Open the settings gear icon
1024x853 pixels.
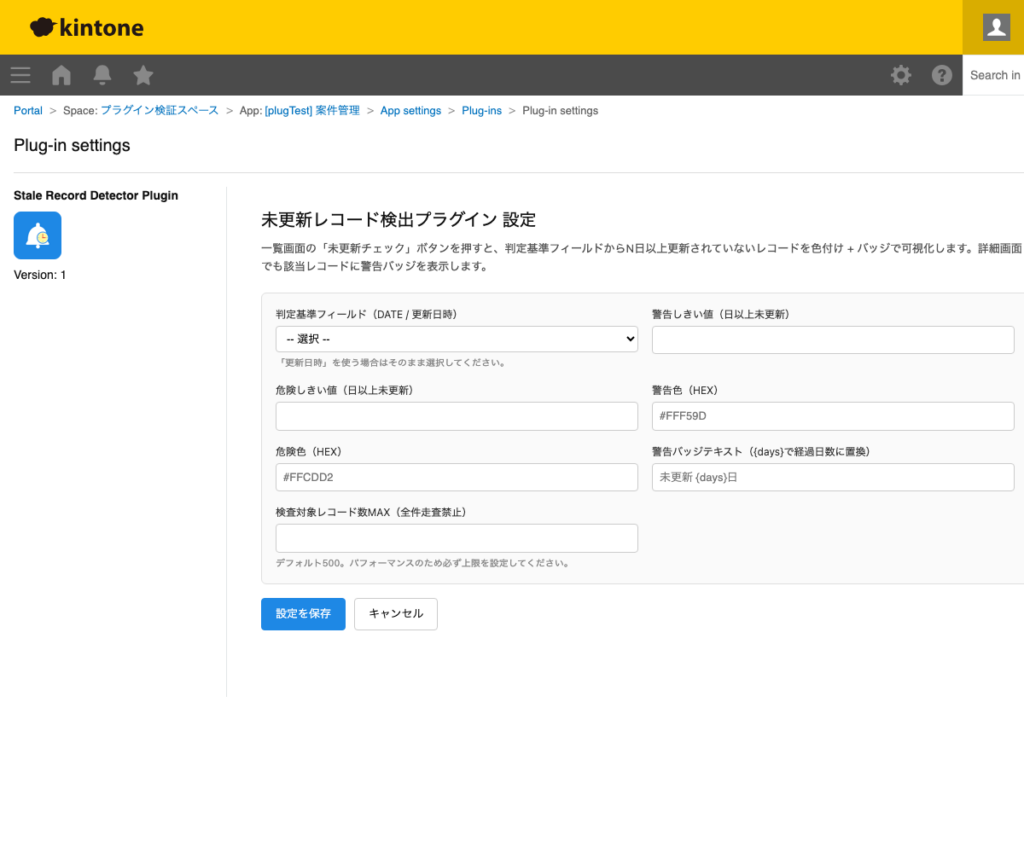point(901,75)
